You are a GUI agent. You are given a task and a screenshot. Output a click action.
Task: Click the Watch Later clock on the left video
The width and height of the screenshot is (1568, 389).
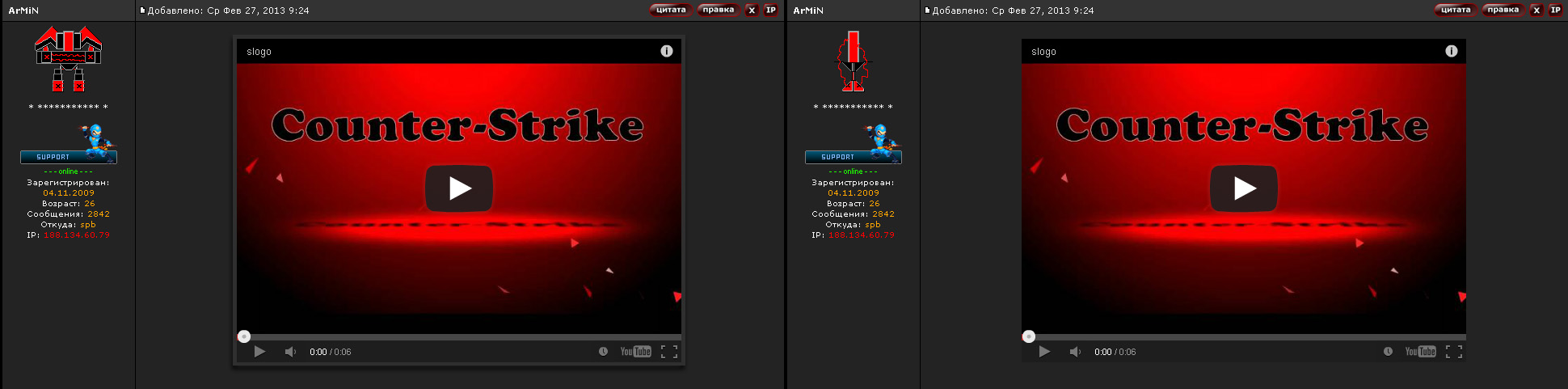[603, 352]
